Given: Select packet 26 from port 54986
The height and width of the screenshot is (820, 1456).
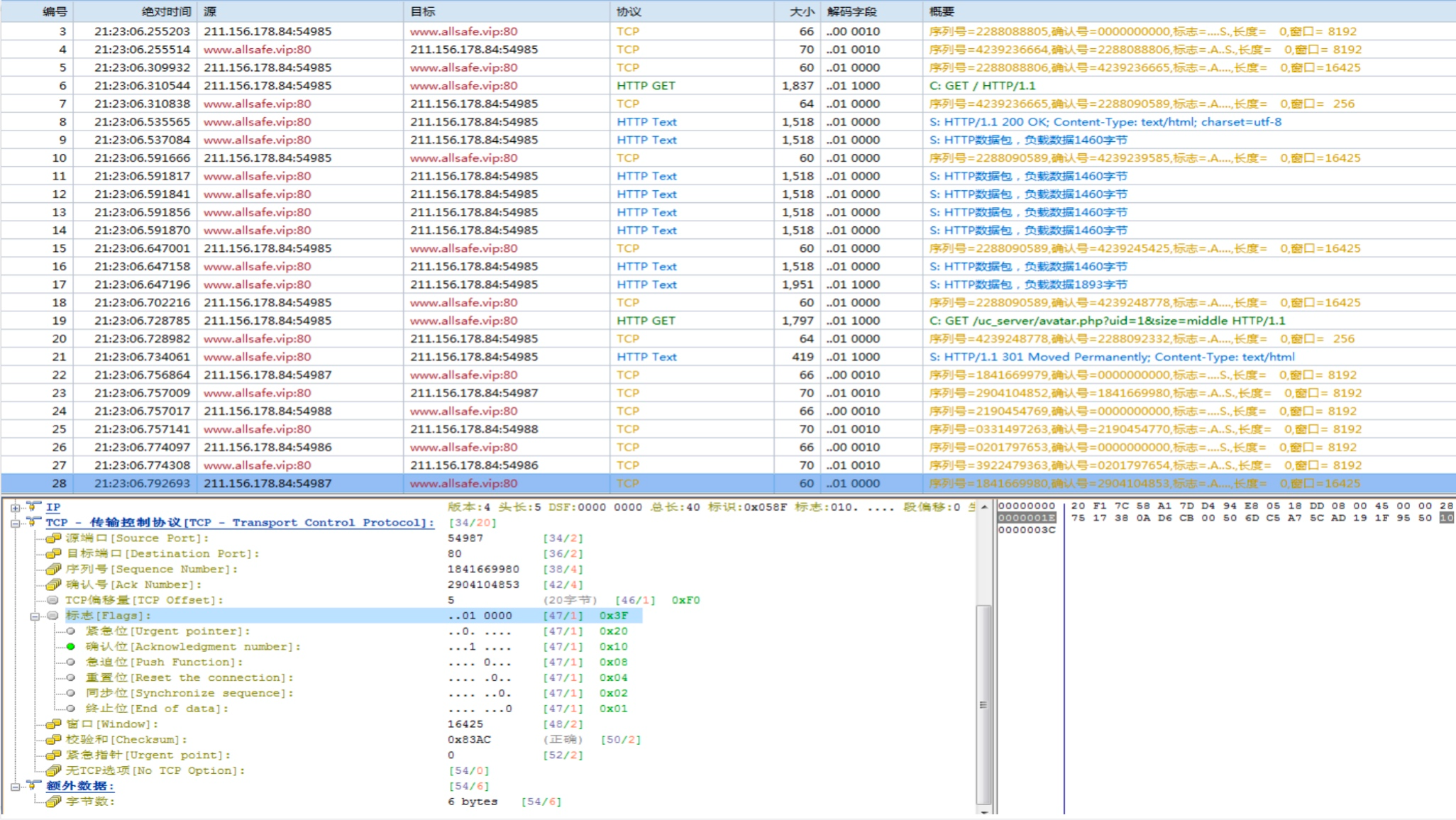Looking at the screenshot, I should 728,448.
